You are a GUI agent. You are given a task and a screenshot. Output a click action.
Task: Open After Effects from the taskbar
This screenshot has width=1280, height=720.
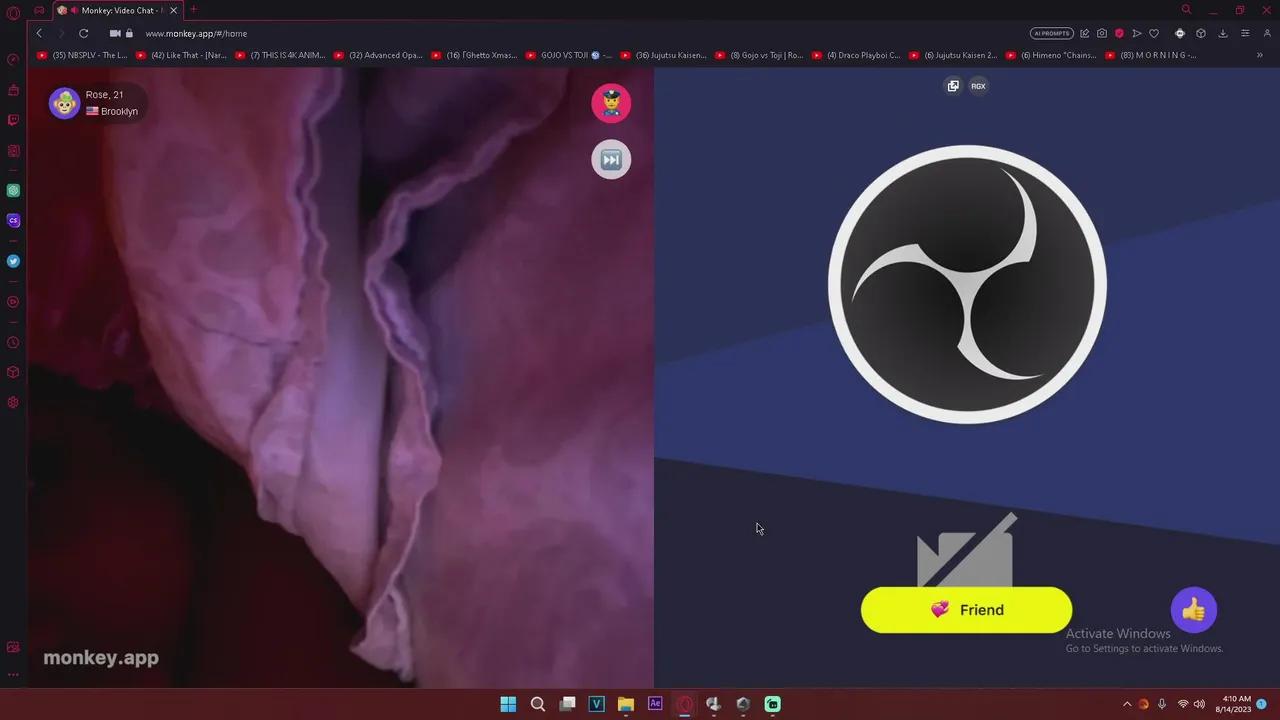[655, 704]
